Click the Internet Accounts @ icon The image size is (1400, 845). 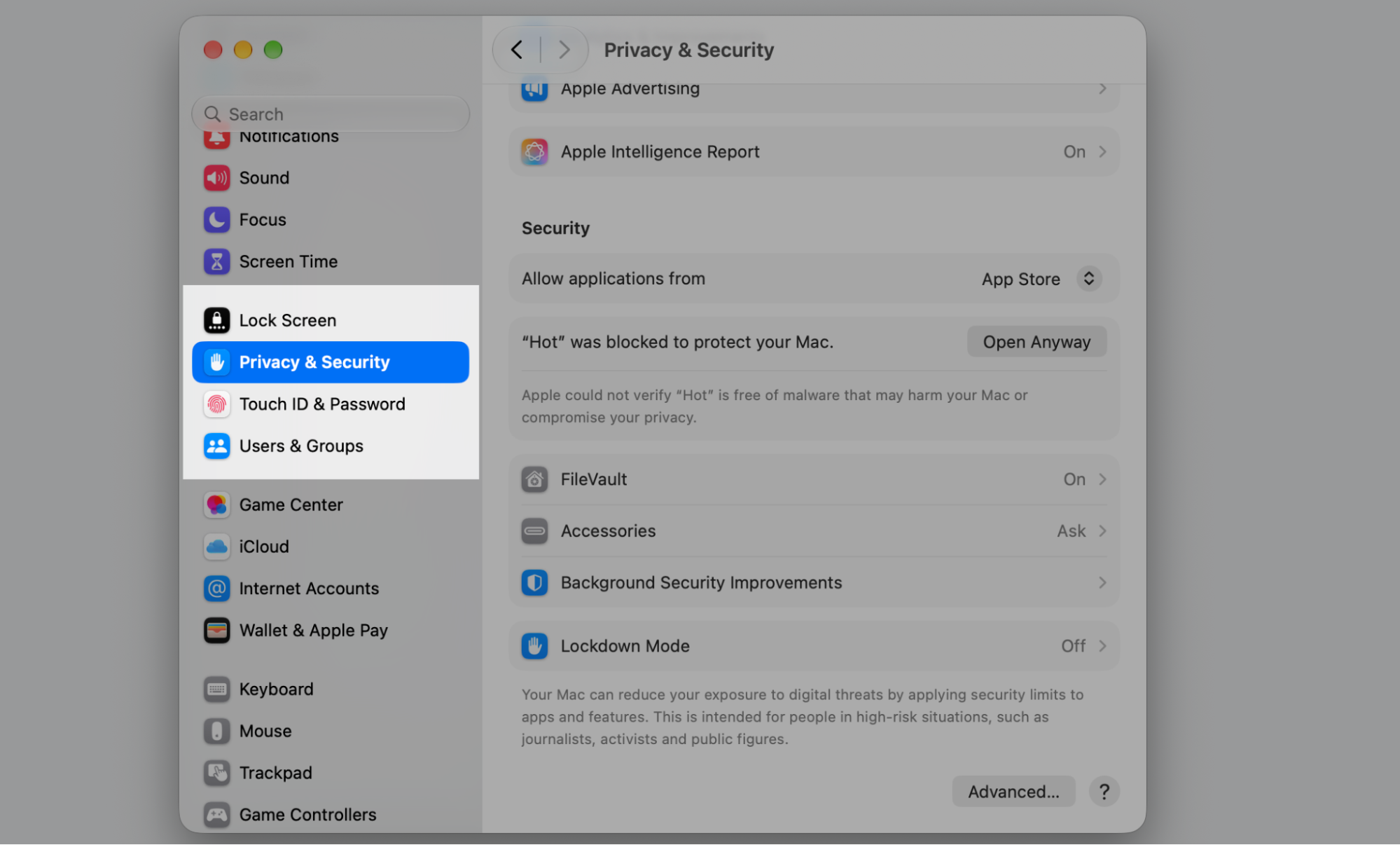216,589
